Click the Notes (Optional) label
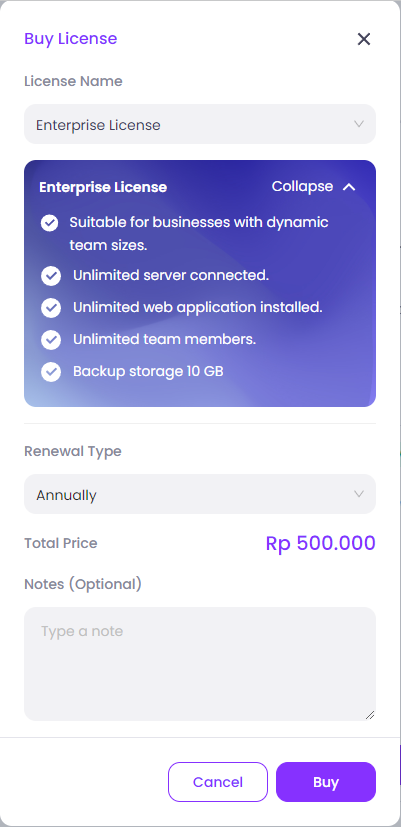Viewport: 401px width, 827px height. click(x=83, y=584)
